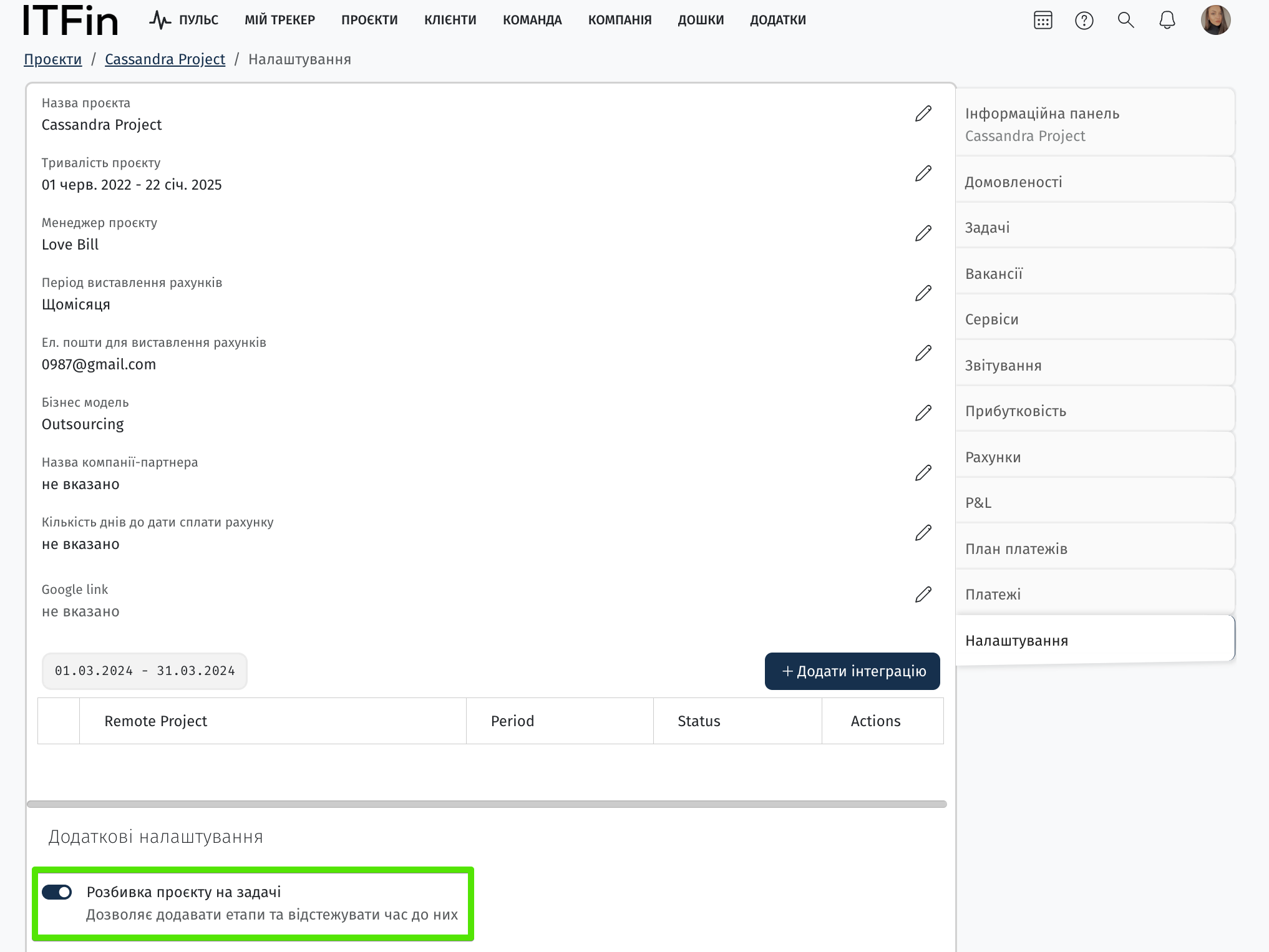Edit the project name Cassandra Project
The width and height of the screenshot is (1269, 952).
(923, 114)
